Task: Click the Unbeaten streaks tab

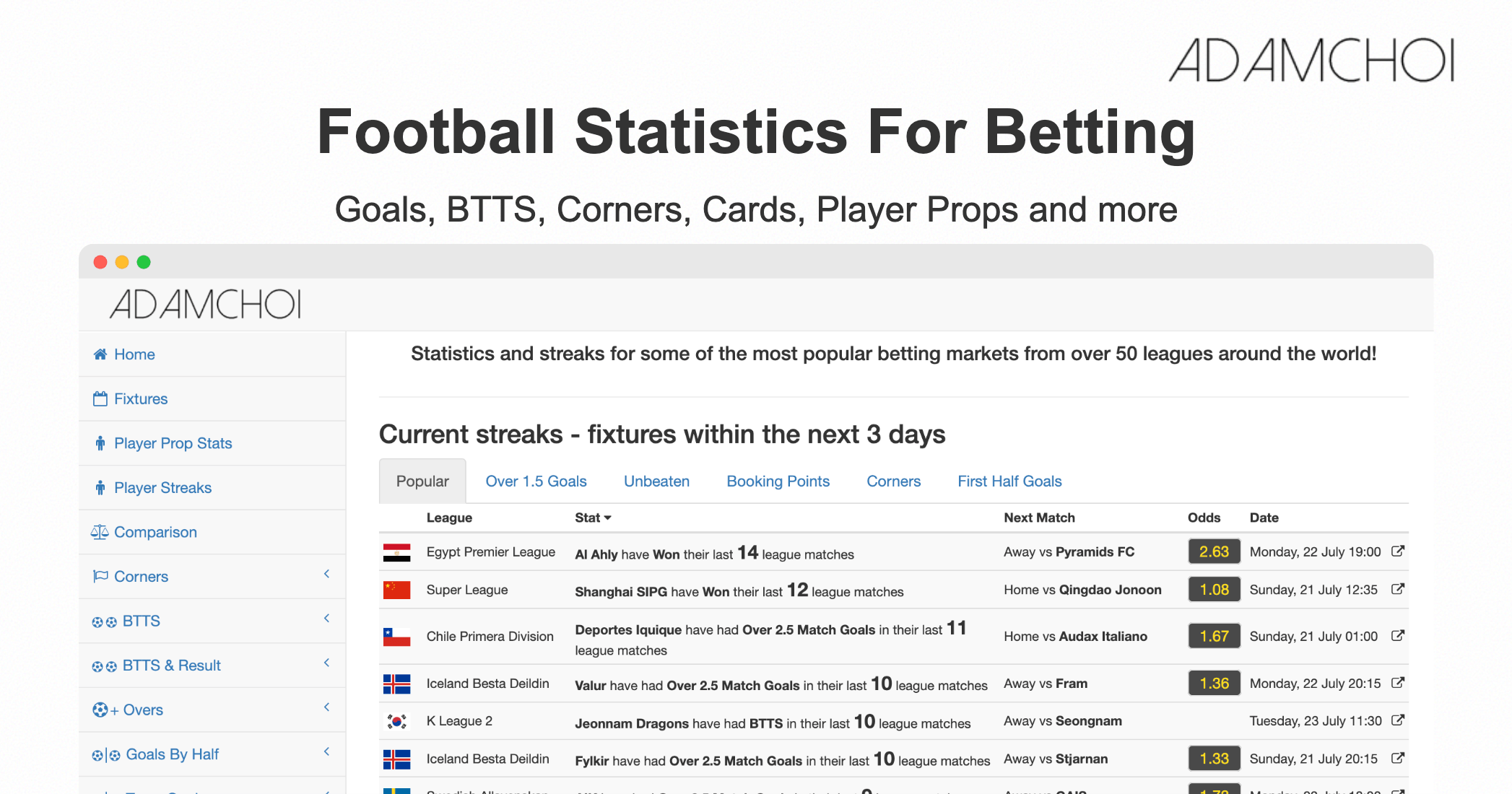Action: [656, 481]
